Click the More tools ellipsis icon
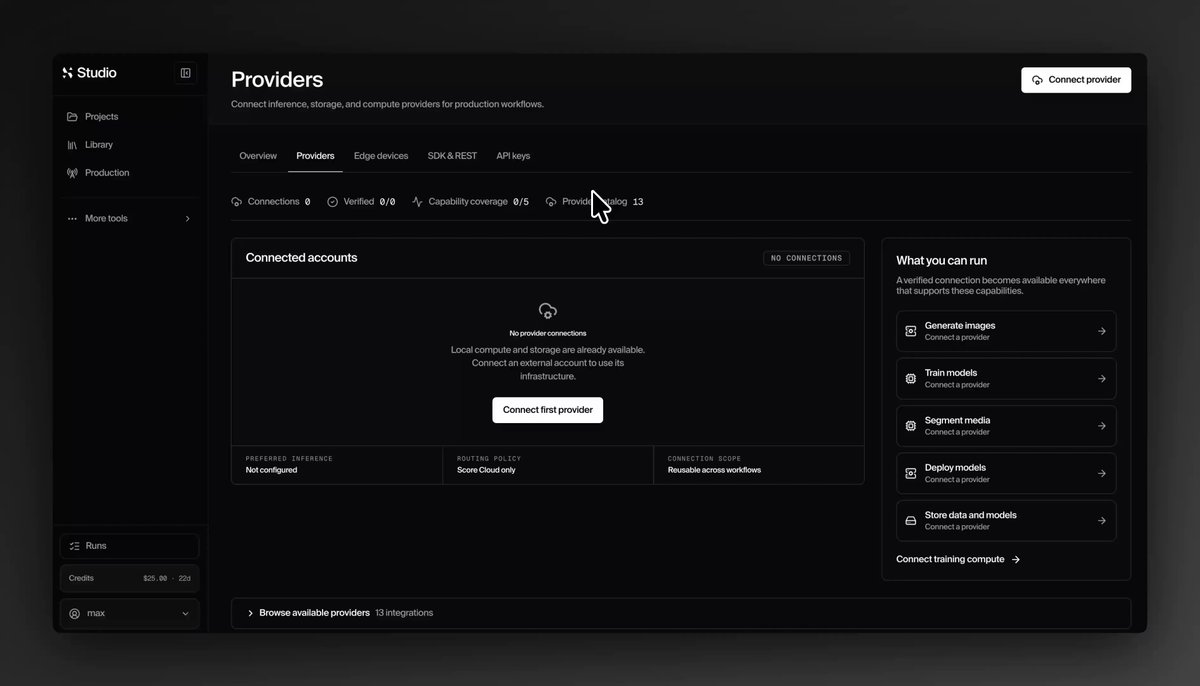 (x=72, y=218)
